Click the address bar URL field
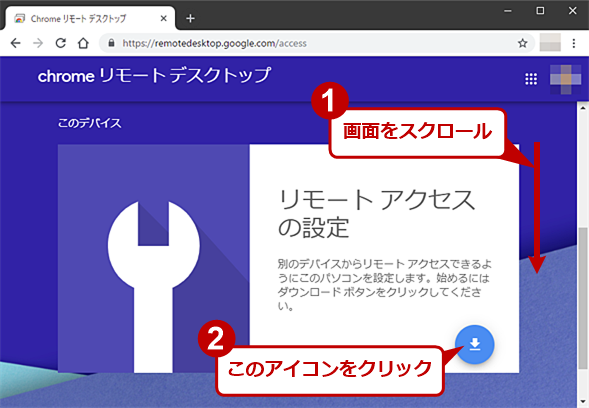This screenshot has width=589, height=408. pos(316,43)
